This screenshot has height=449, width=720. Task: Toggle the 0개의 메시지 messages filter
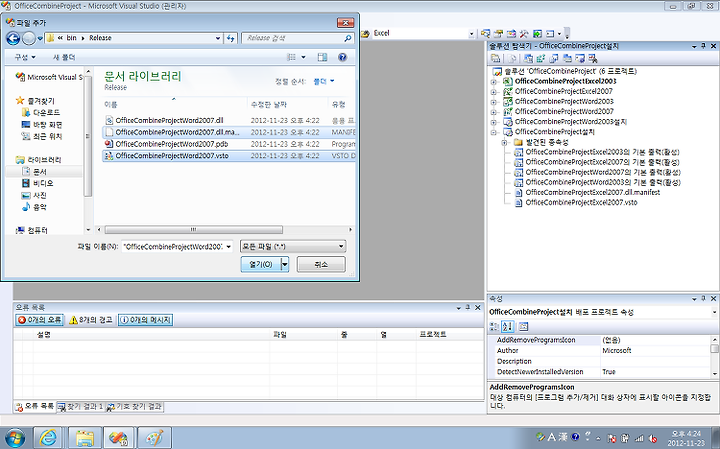point(145,320)
